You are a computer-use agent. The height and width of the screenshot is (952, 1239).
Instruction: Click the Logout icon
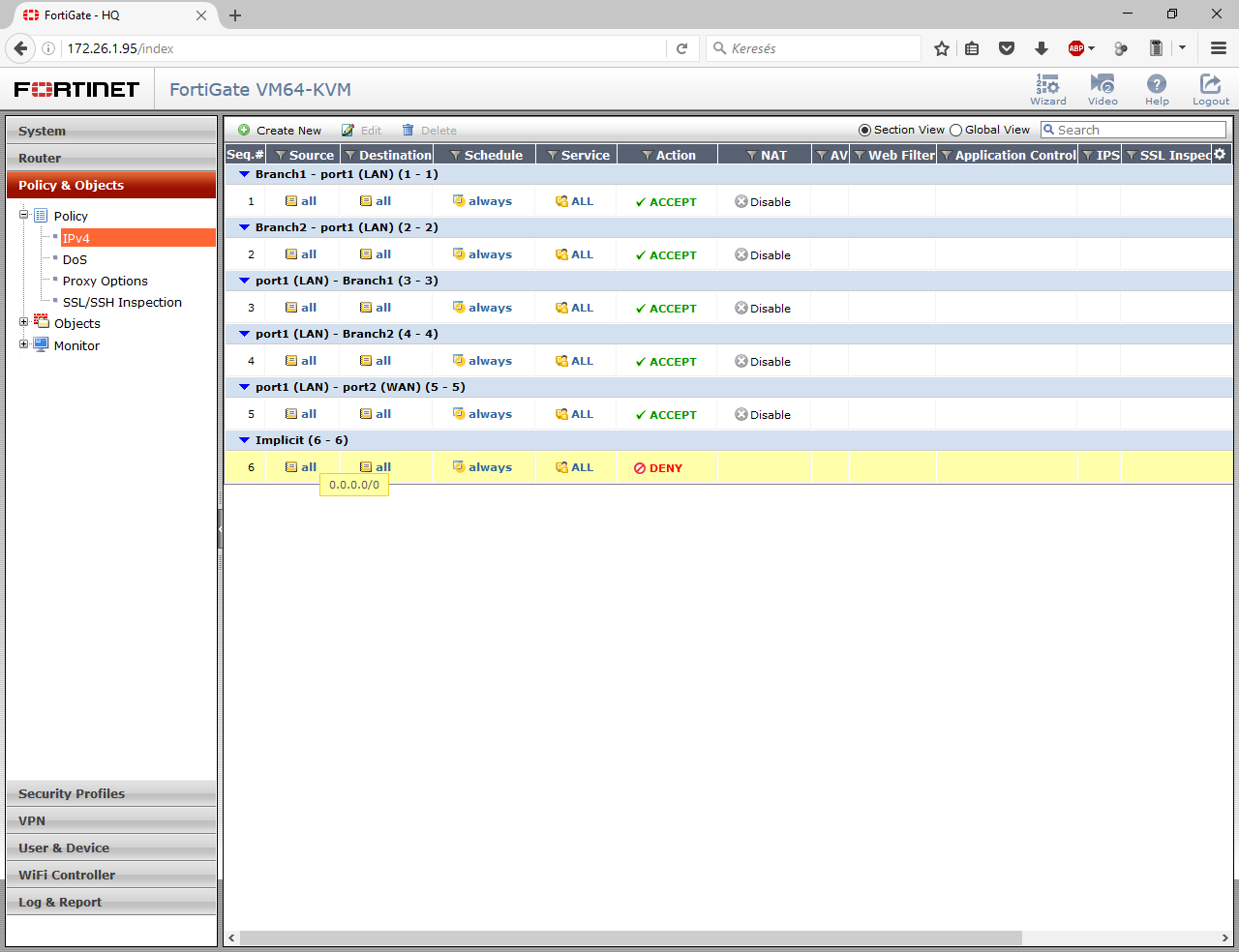pos(1210,88)
